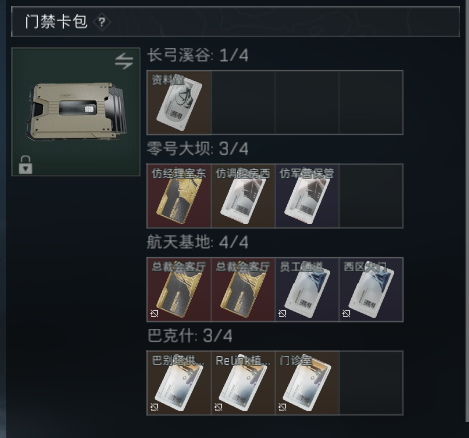Image resolution: width=469 pixels, height=438 pixels.
Task: Select the 西区大门 key card
Action: pyautogui.click(x=371, y=289)
